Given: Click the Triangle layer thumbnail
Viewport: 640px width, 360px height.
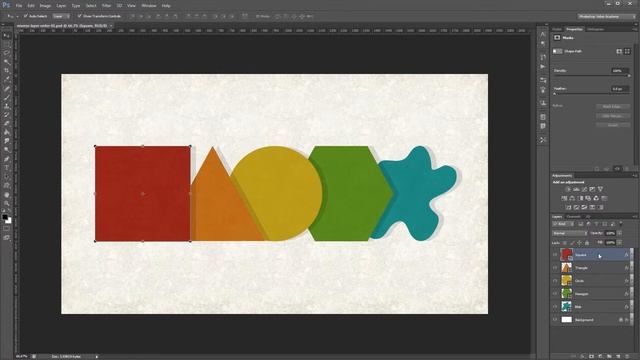Looking at the screenshot, I should tap(566, 268).
